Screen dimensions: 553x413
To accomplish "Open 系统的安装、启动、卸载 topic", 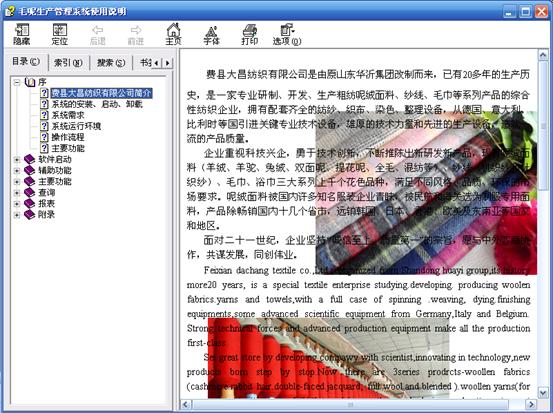I will tap(97, 104).
